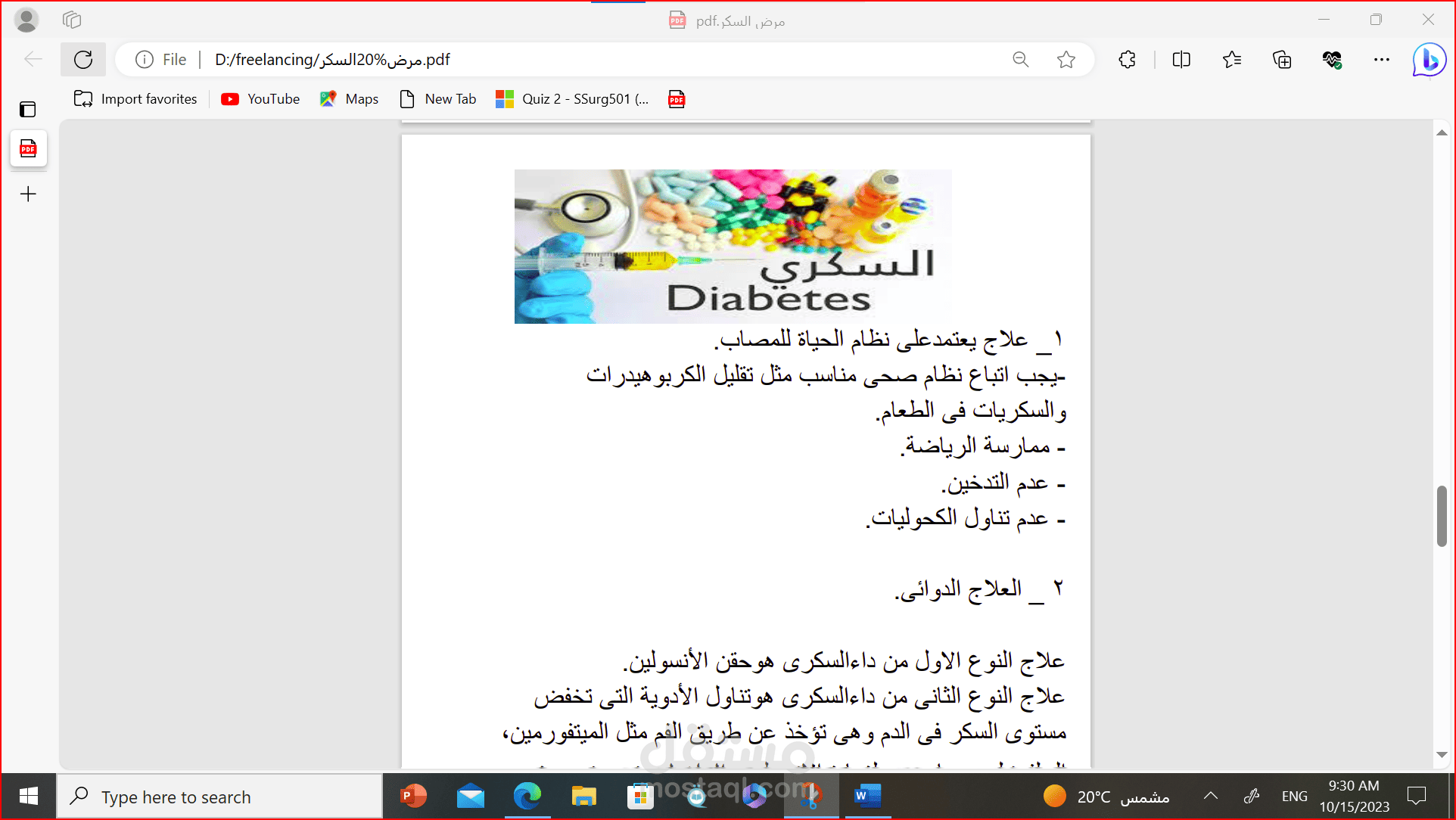
Task: Click the Diabetes image in the PDF
Action: (733, 247)
